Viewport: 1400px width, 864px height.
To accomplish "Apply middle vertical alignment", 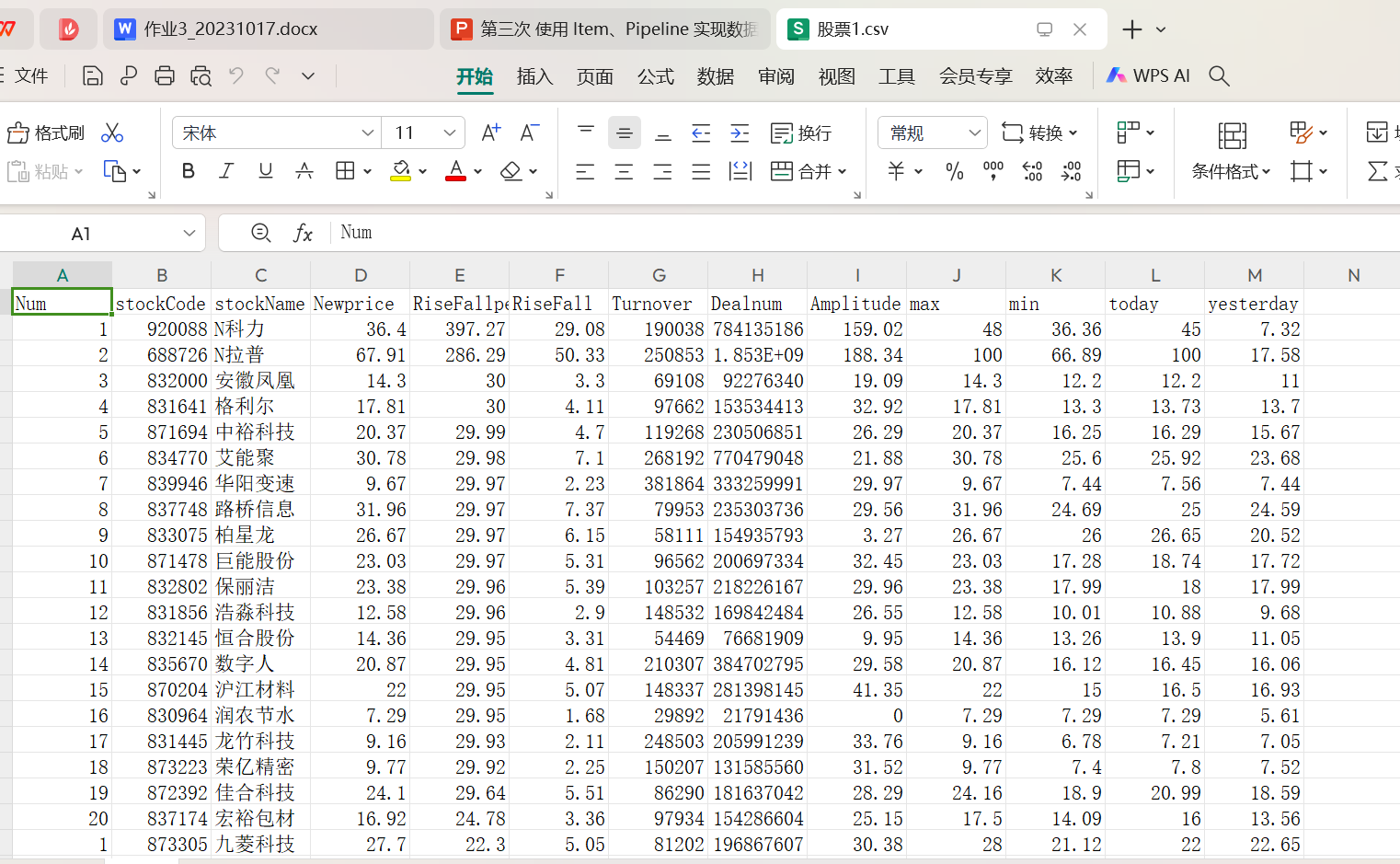I will pyautogui.click(x=625, y=133).
